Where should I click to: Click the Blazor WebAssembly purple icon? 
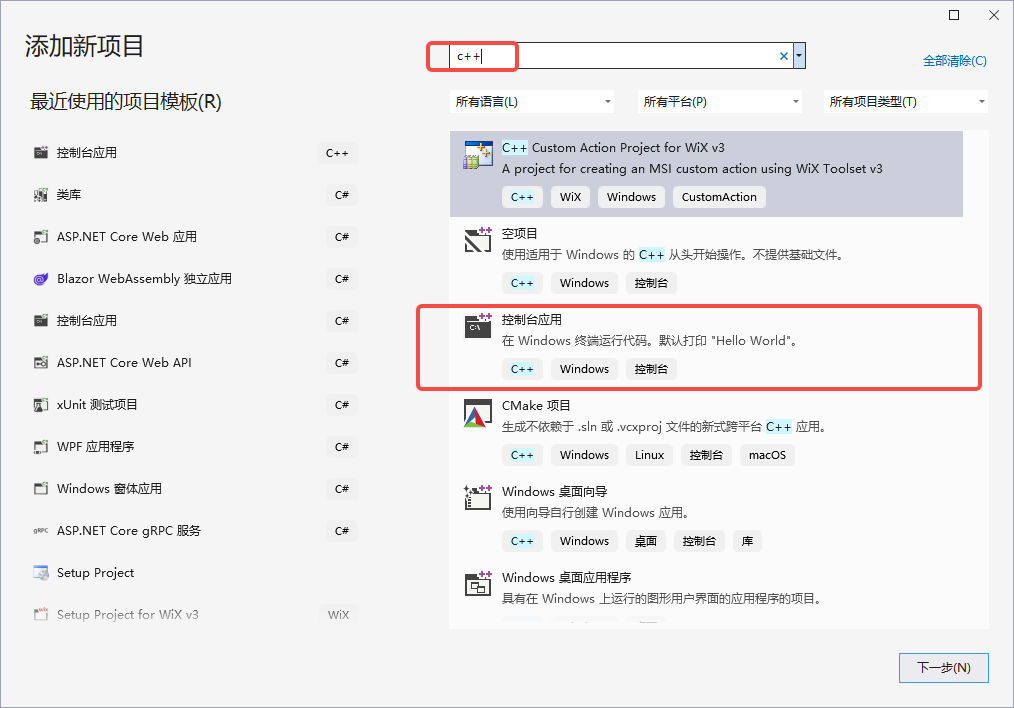coord(41,279)
